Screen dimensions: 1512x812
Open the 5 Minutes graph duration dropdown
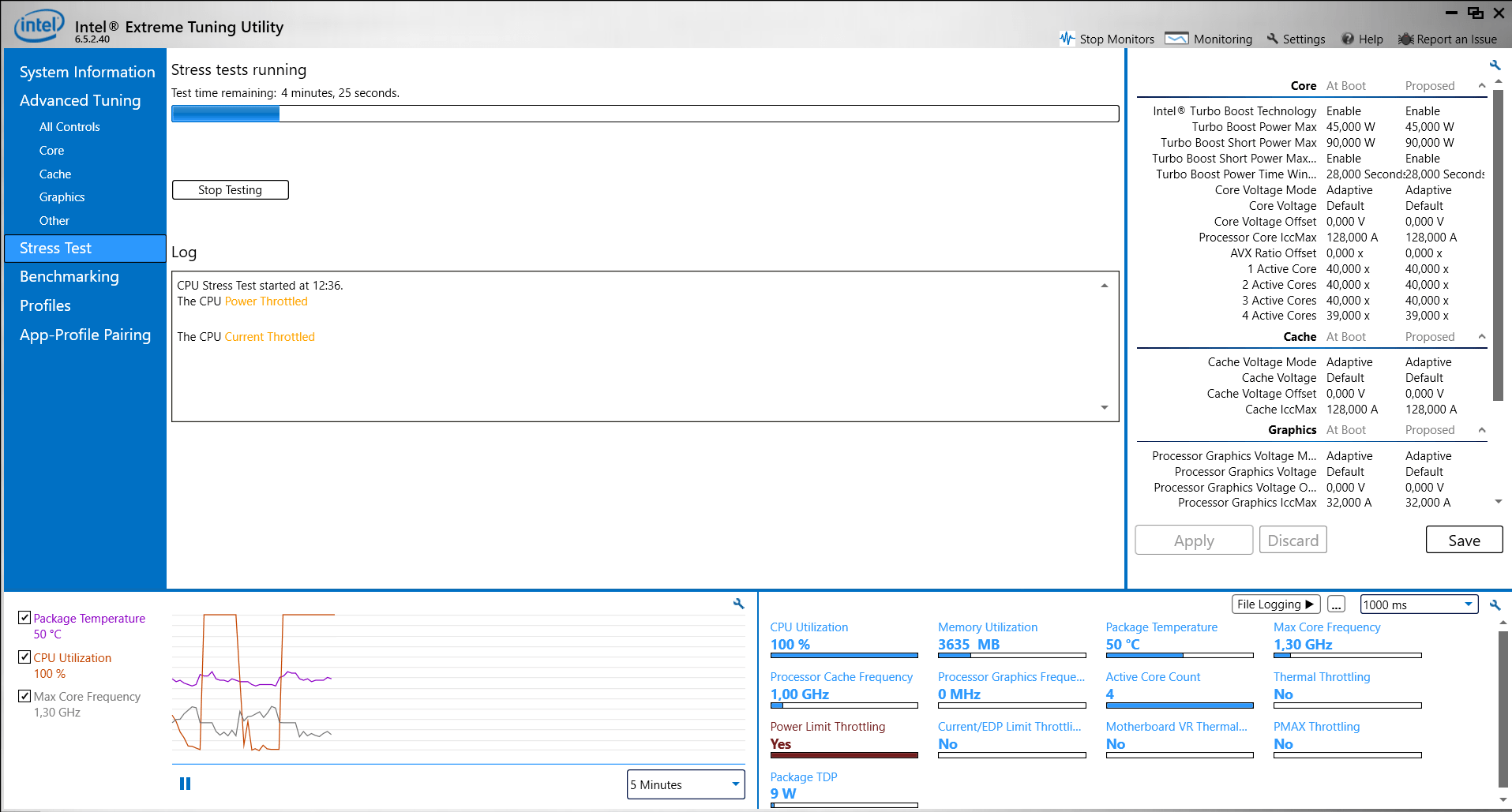coord(686,784)
